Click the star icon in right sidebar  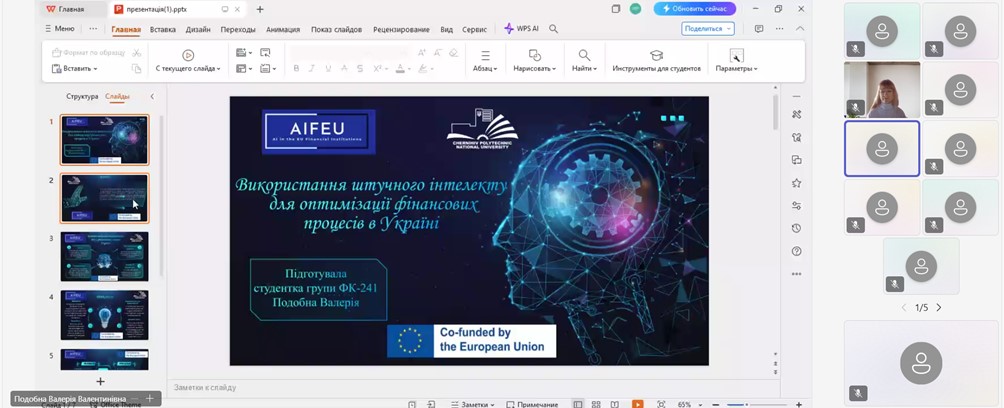point(796,183)
